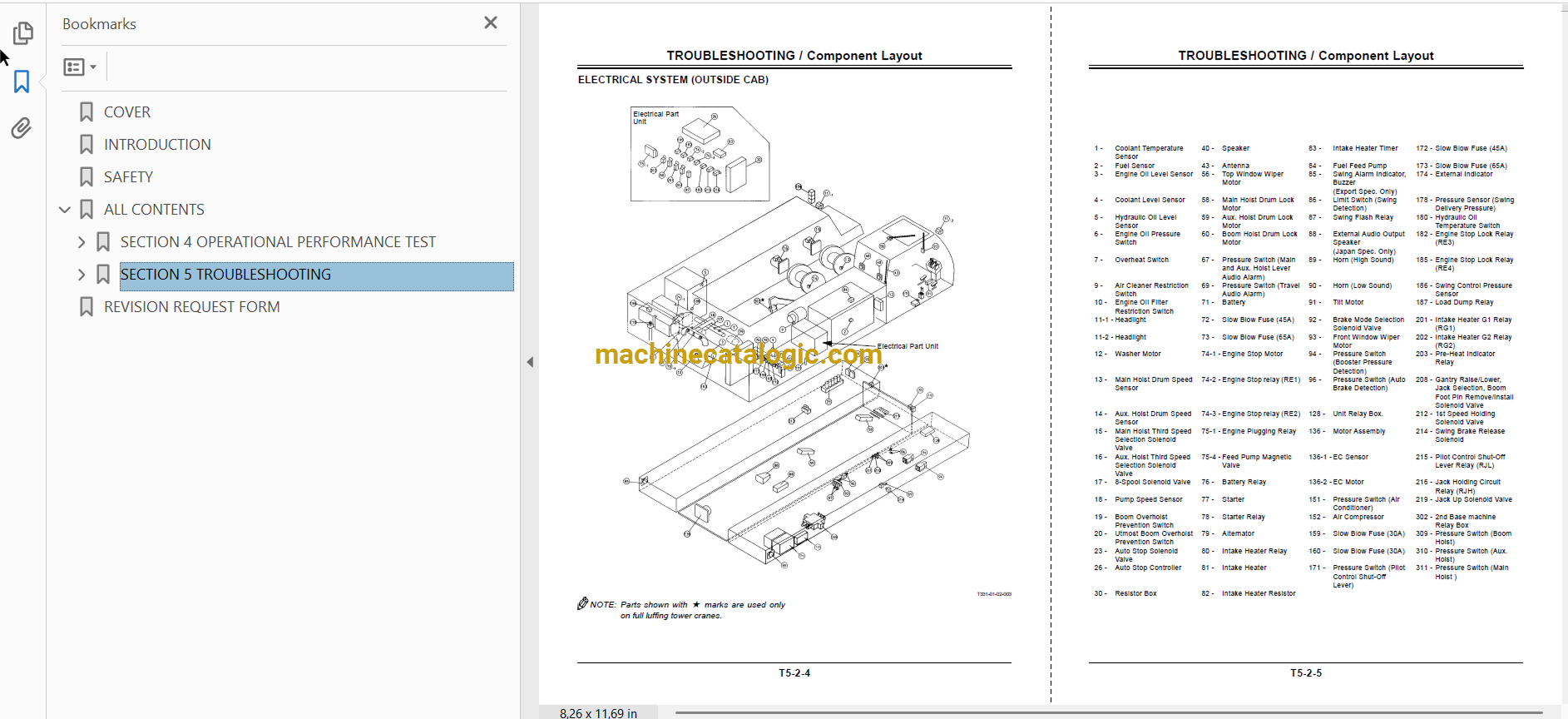The height and width of the screenshot is (719, 1568).
Task: Click the NOTE about star-marked parts
Action: 681,610
